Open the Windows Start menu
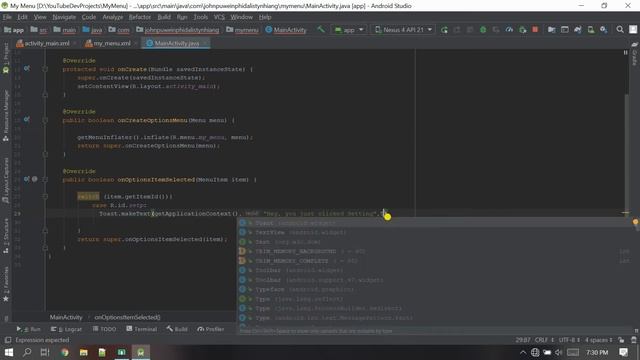The image size is (640, 360). point(9,352)
